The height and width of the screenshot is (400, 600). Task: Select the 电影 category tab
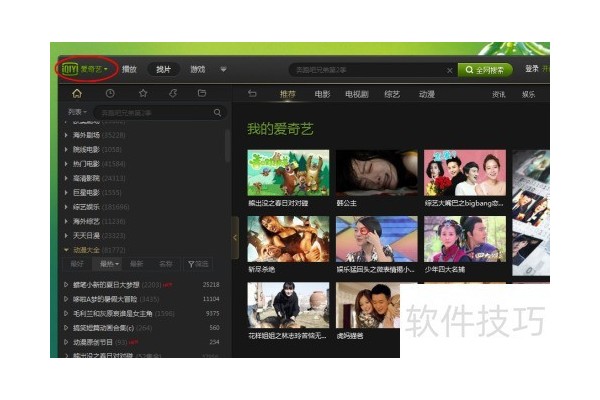click(322, 94)
